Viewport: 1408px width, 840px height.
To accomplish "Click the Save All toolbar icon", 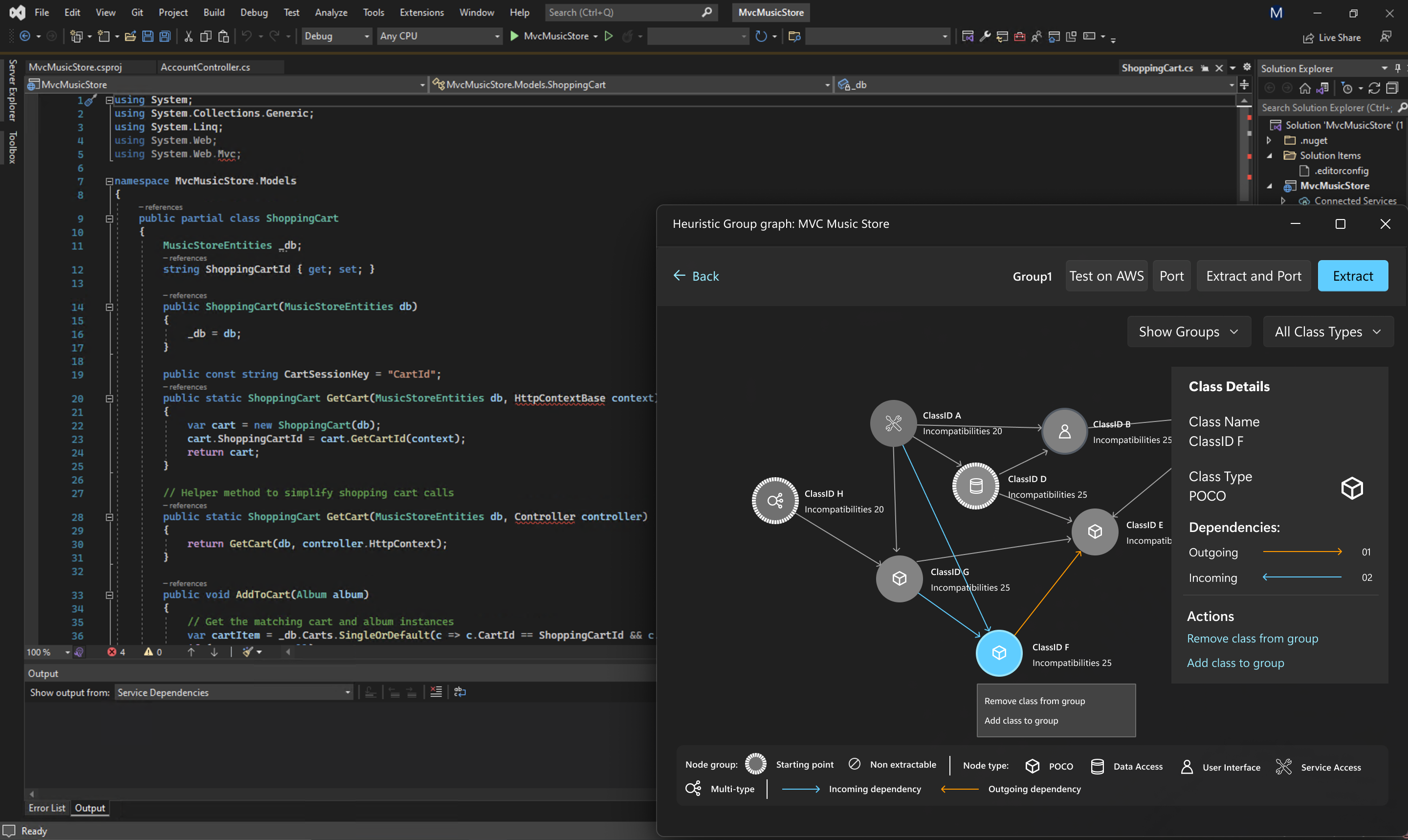I will coord(165,36).
